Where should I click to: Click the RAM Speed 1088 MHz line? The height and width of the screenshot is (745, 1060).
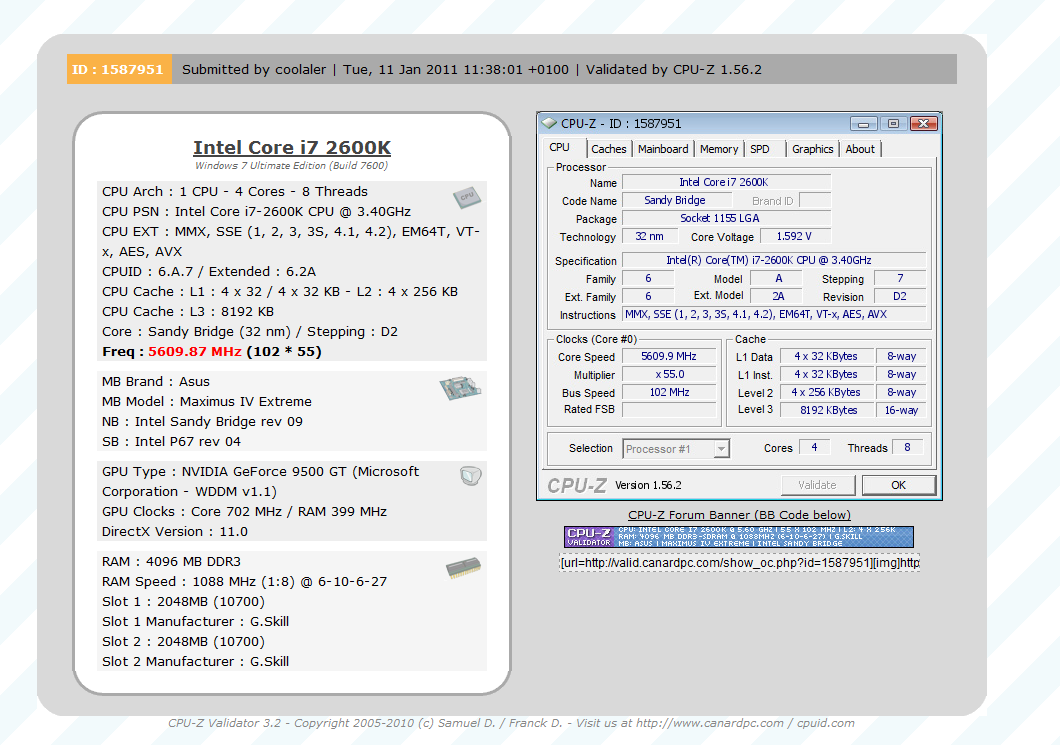pos(245,581)
